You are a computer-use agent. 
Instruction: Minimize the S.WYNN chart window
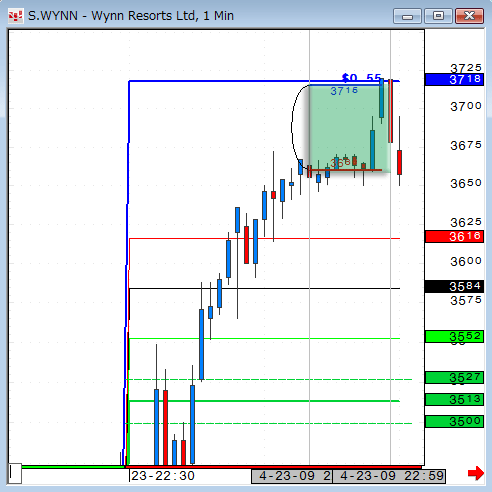[x=407, y=16]
